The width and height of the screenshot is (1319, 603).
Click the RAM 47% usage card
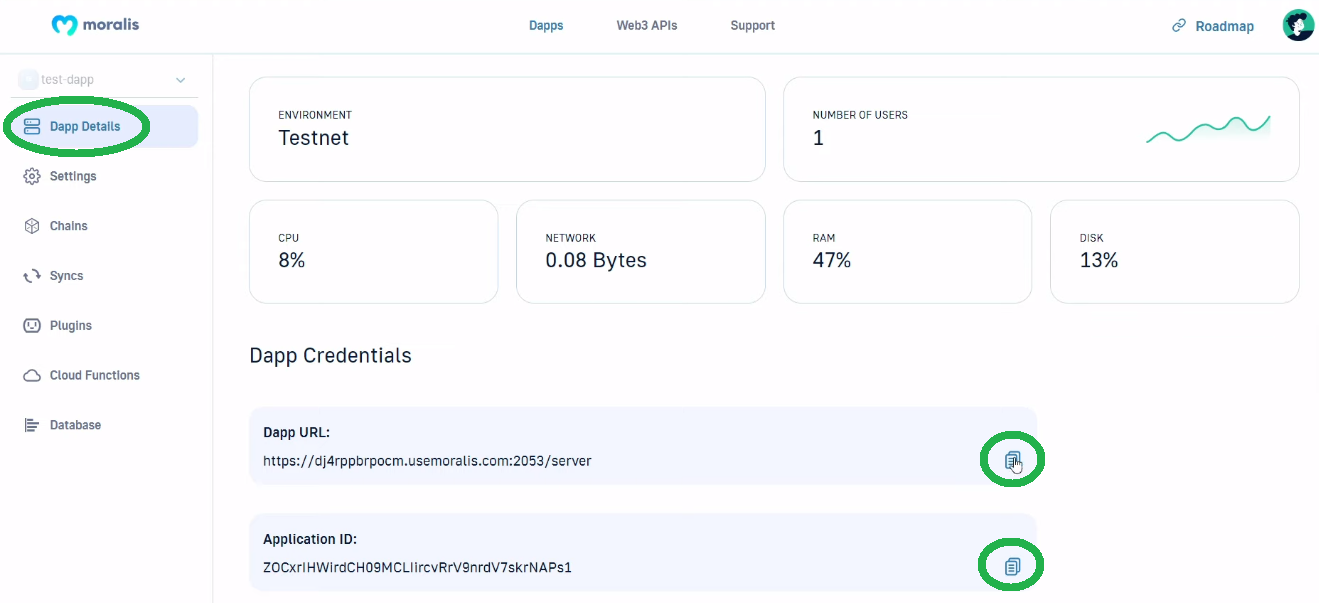907,251
